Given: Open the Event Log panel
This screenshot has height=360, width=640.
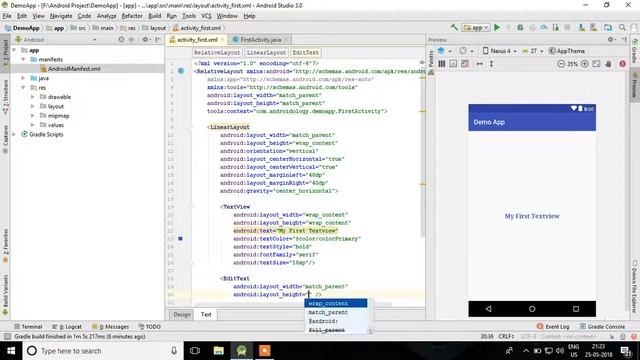Looking at the screenshot, I should pos(553,327).
